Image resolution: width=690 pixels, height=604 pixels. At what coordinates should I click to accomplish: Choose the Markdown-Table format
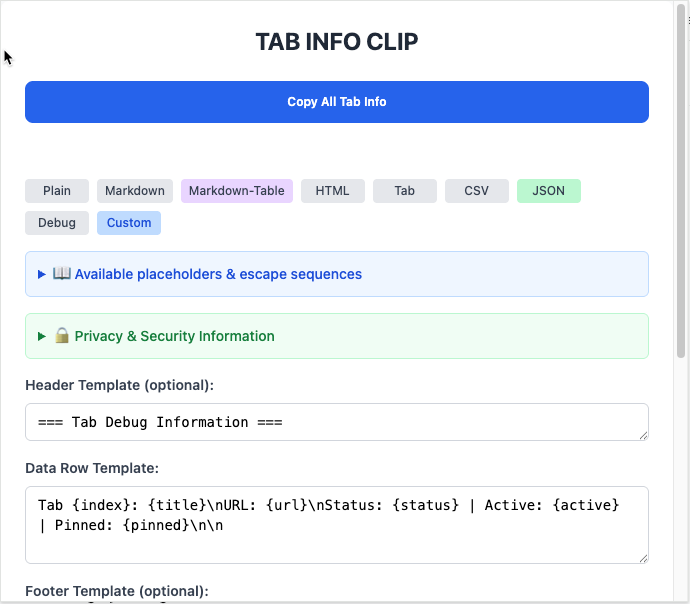237,191
